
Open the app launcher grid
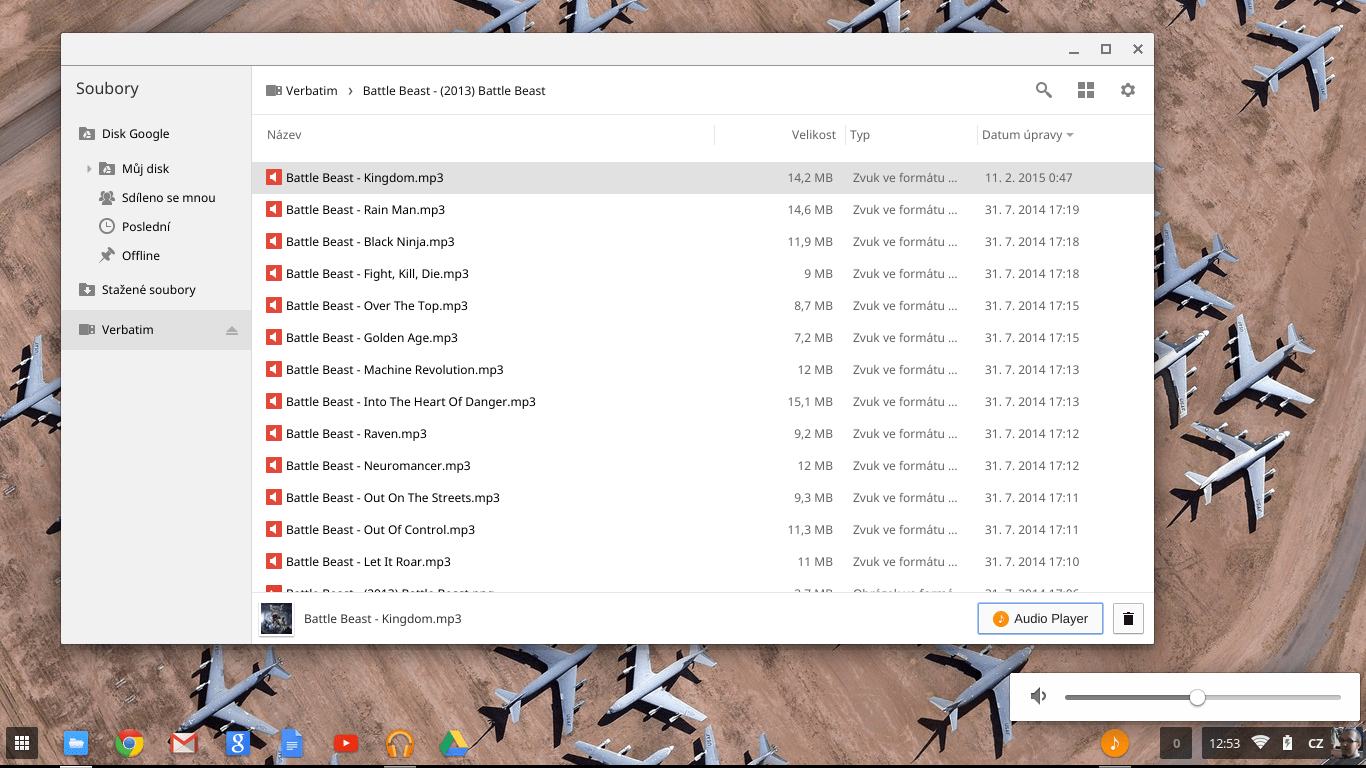pos(22,743)
